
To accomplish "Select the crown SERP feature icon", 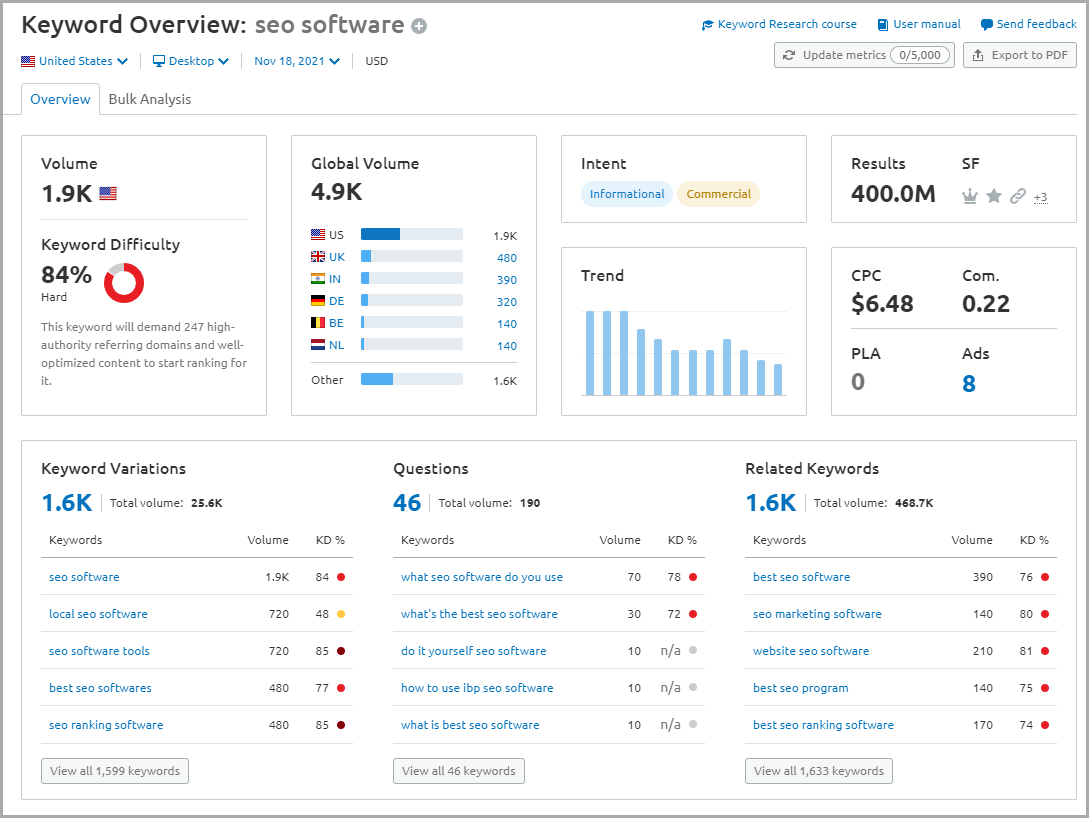I will [969, 197].
